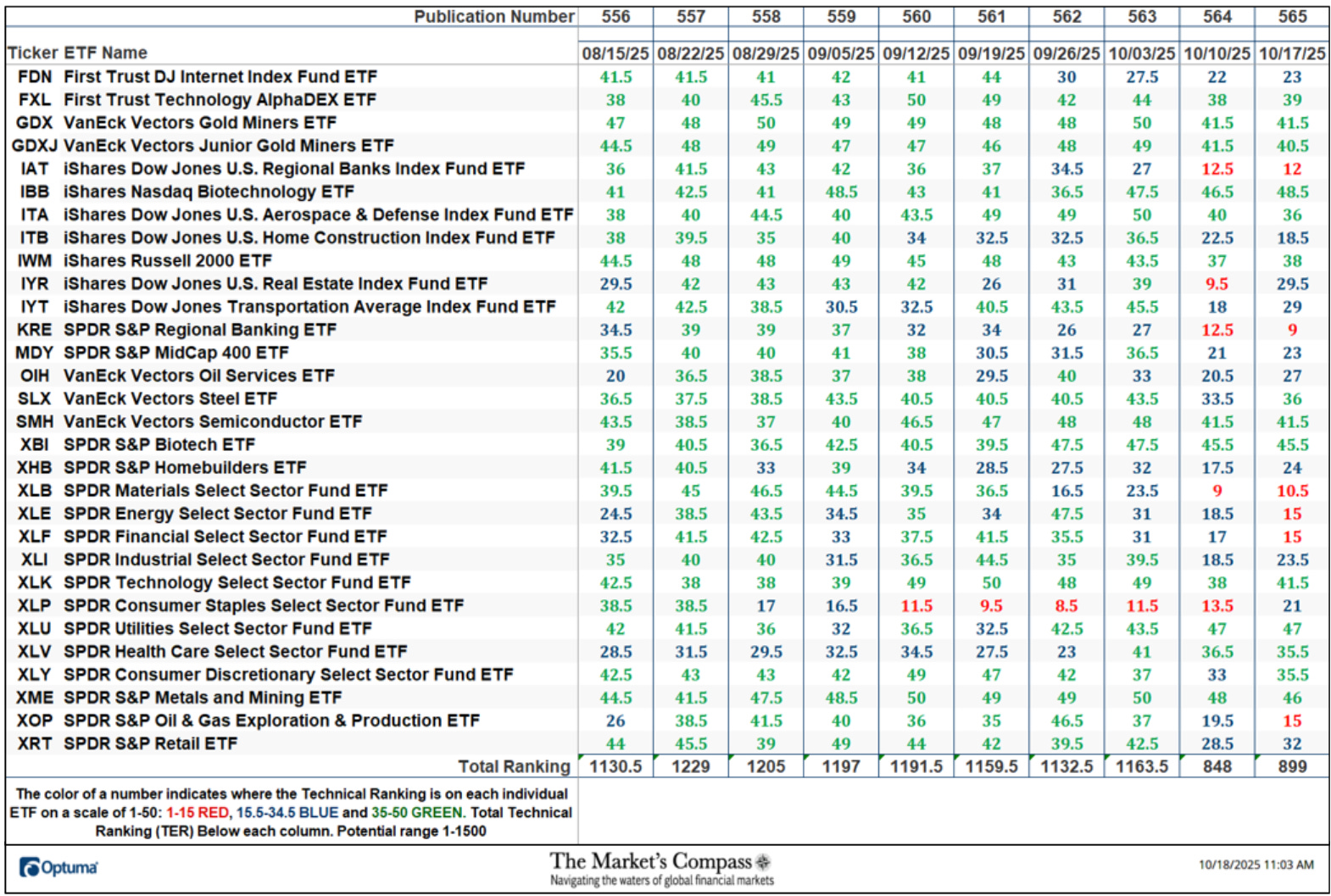Image resolution: width=1331 pixels, height=896 pixels.
Task: Select SPDR Materials Select Sector Fund ETF name
Action: click(226, 490)
